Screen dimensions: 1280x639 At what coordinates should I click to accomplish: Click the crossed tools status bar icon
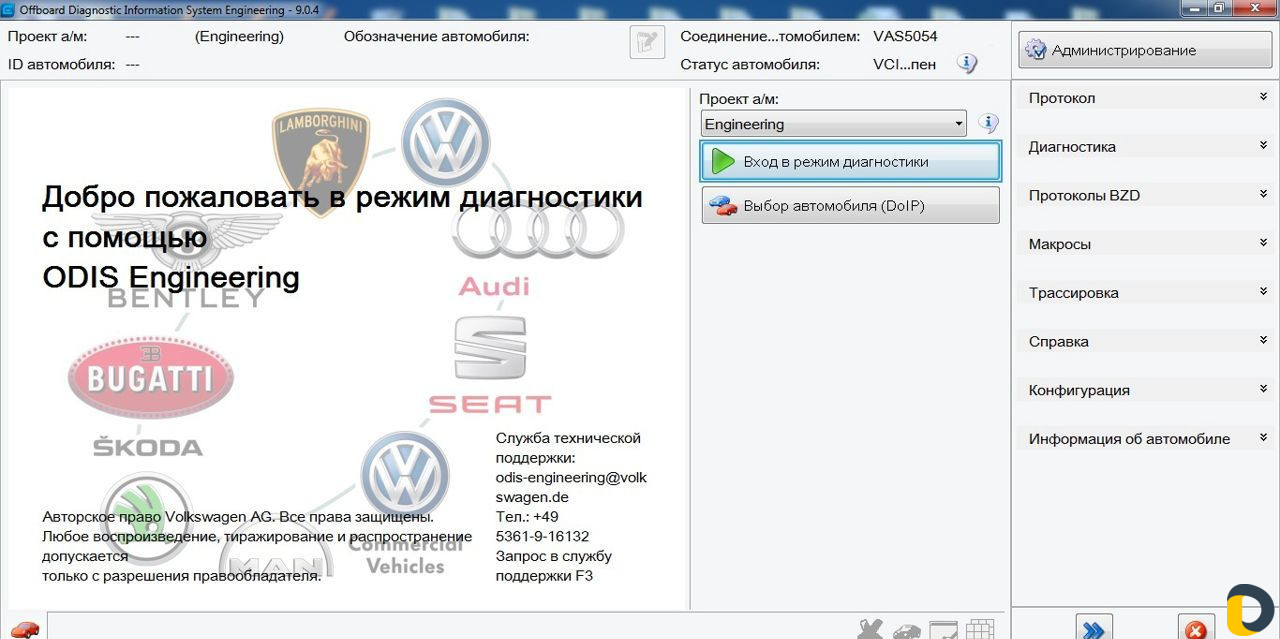point(871,630)
